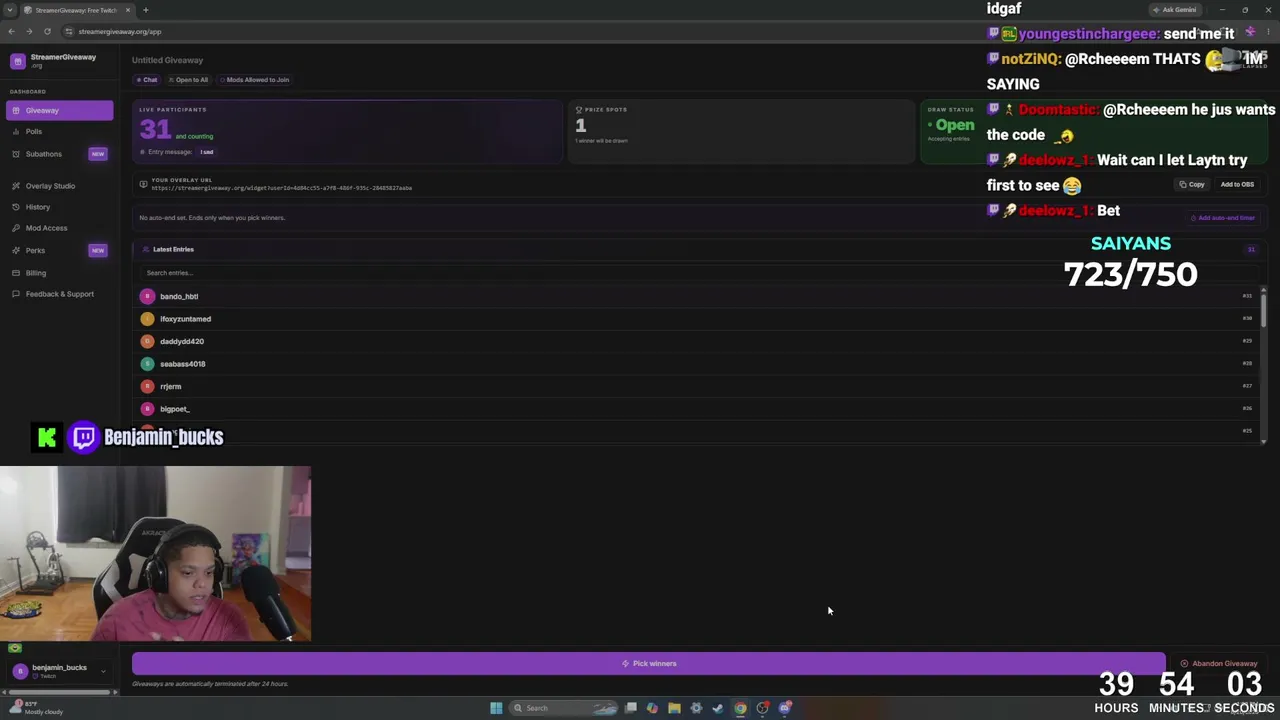Viewport: 1280px width, 720px height.
Task: Select the ifoxyzuntamed entry
Action: (697, 319)
